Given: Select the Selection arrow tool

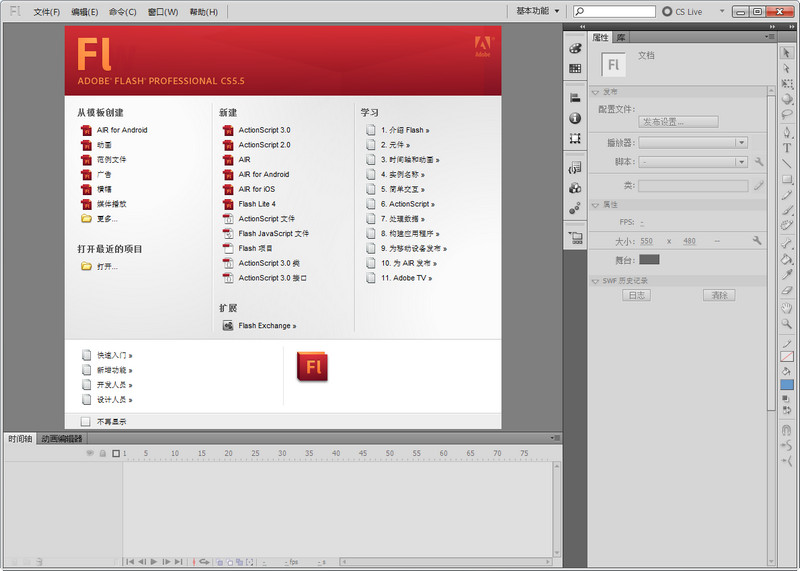Looking at the screenshot, I should (787, 53).
